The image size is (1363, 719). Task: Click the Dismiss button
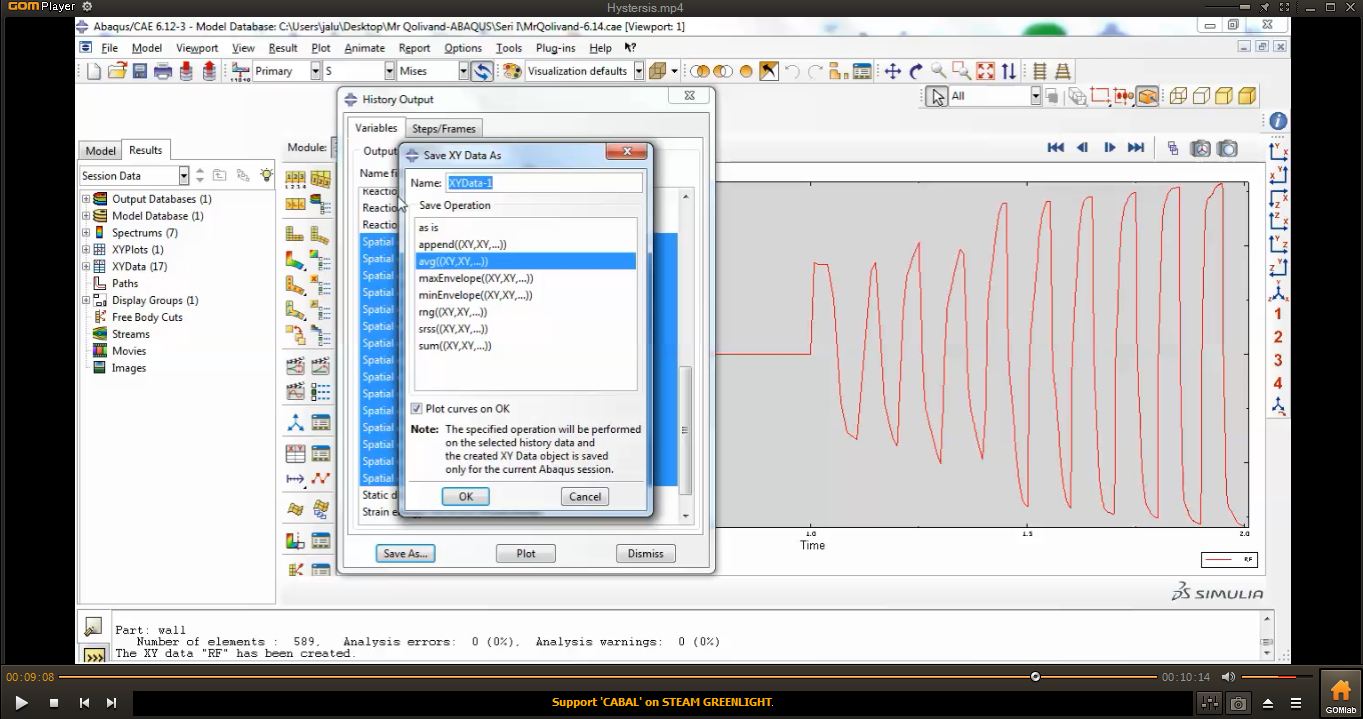pos(646,553)
